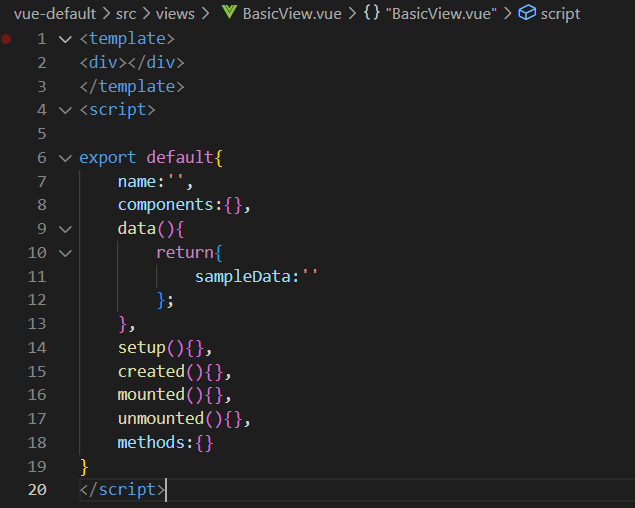635x508 pixels.
Task: Fold the data() function at line 9
Action: click(65, 229)
